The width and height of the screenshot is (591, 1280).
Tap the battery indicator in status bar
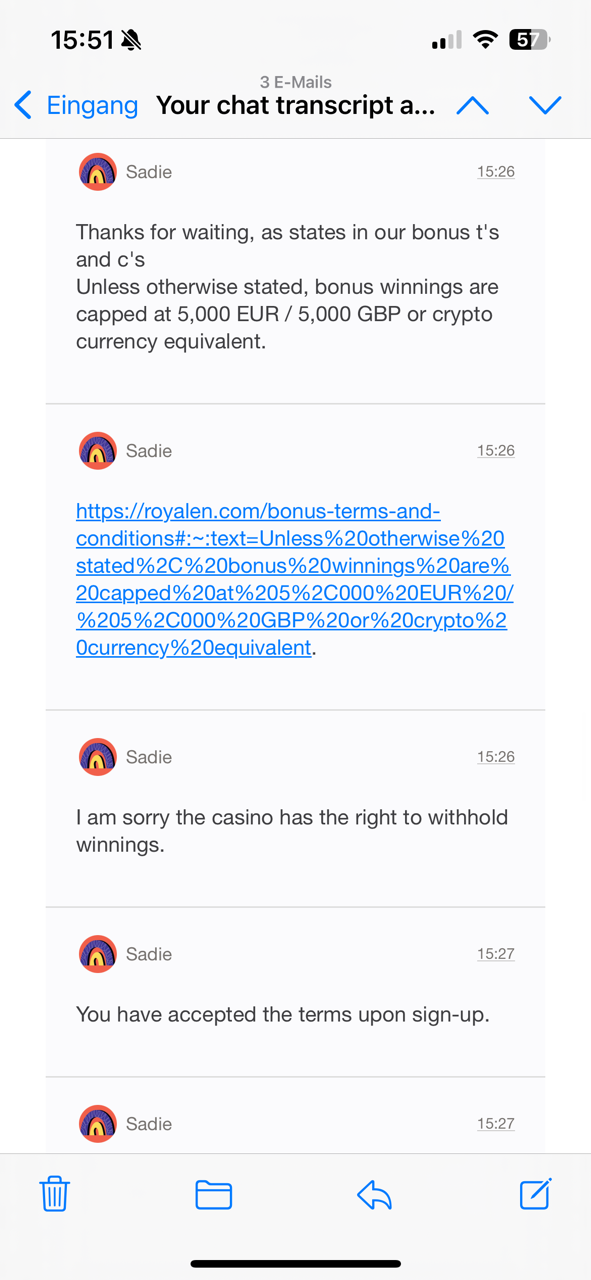(x=530, y=40)
